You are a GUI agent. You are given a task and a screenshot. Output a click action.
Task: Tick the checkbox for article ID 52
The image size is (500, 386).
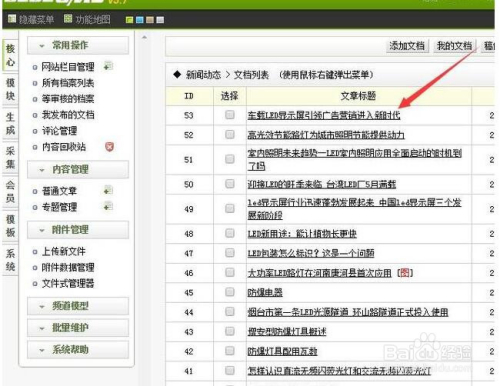tap(230, 134)
